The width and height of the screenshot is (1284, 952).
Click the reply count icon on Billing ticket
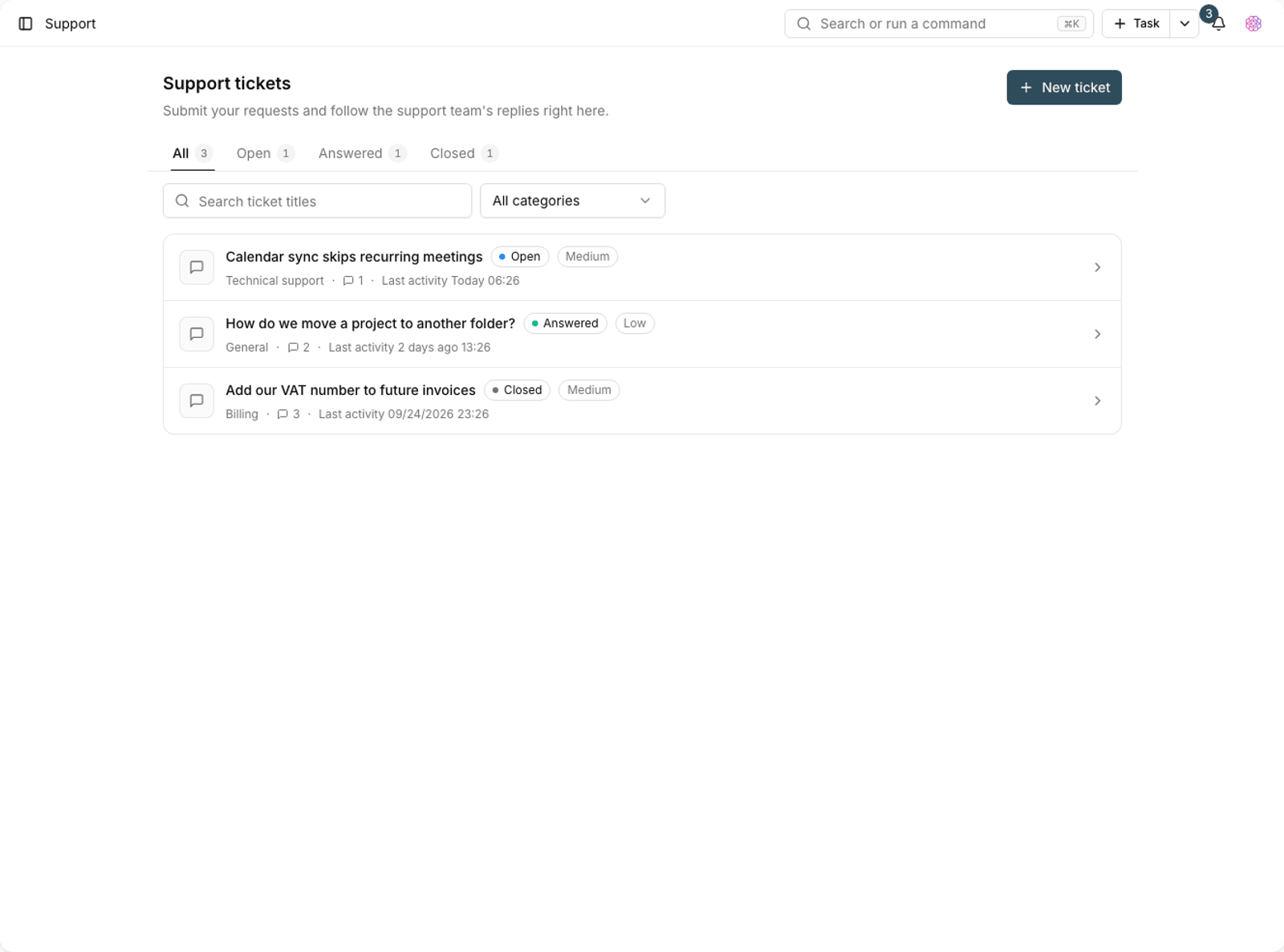282,414
